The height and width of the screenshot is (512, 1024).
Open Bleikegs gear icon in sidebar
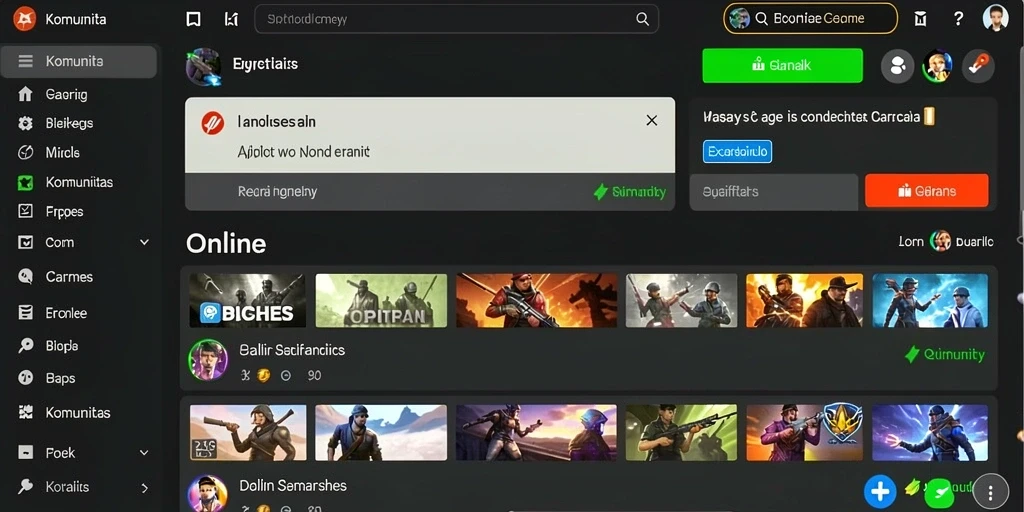[25, 123]
